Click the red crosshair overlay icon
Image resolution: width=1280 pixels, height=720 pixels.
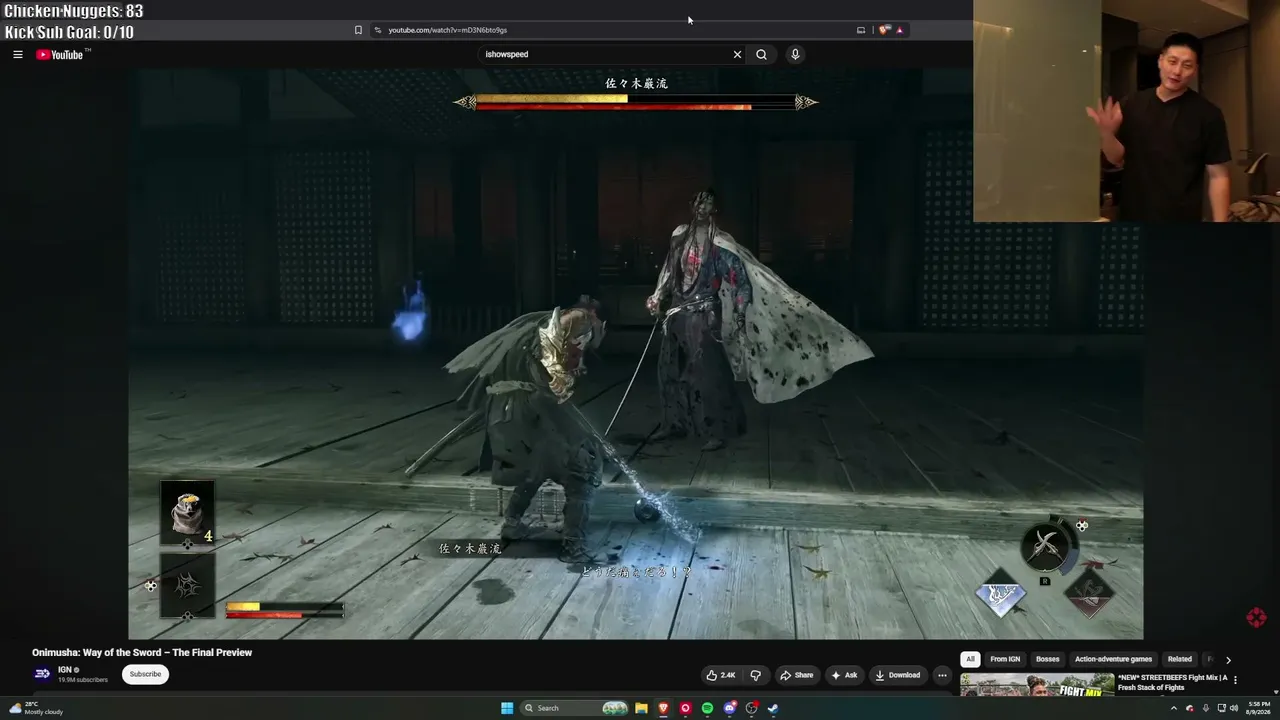pyautogui.click(x=1257, y=618)
